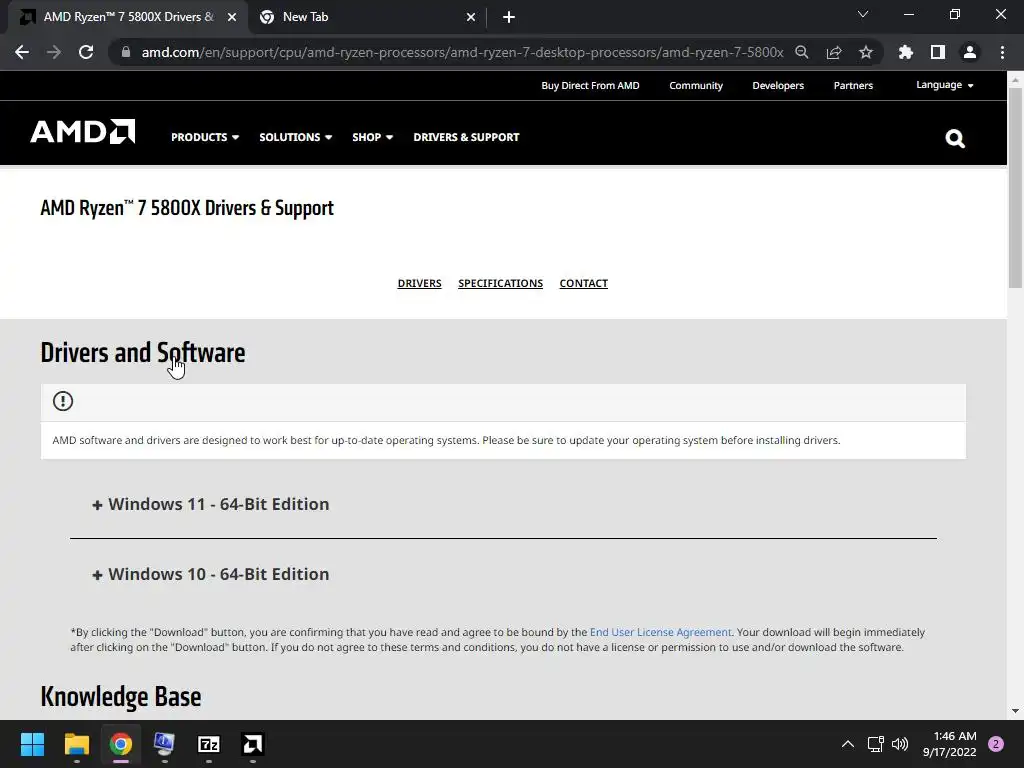The image size is (1024, 768).
Task: Open the Chrome profile avatar
Action: [x=970, y=52]
